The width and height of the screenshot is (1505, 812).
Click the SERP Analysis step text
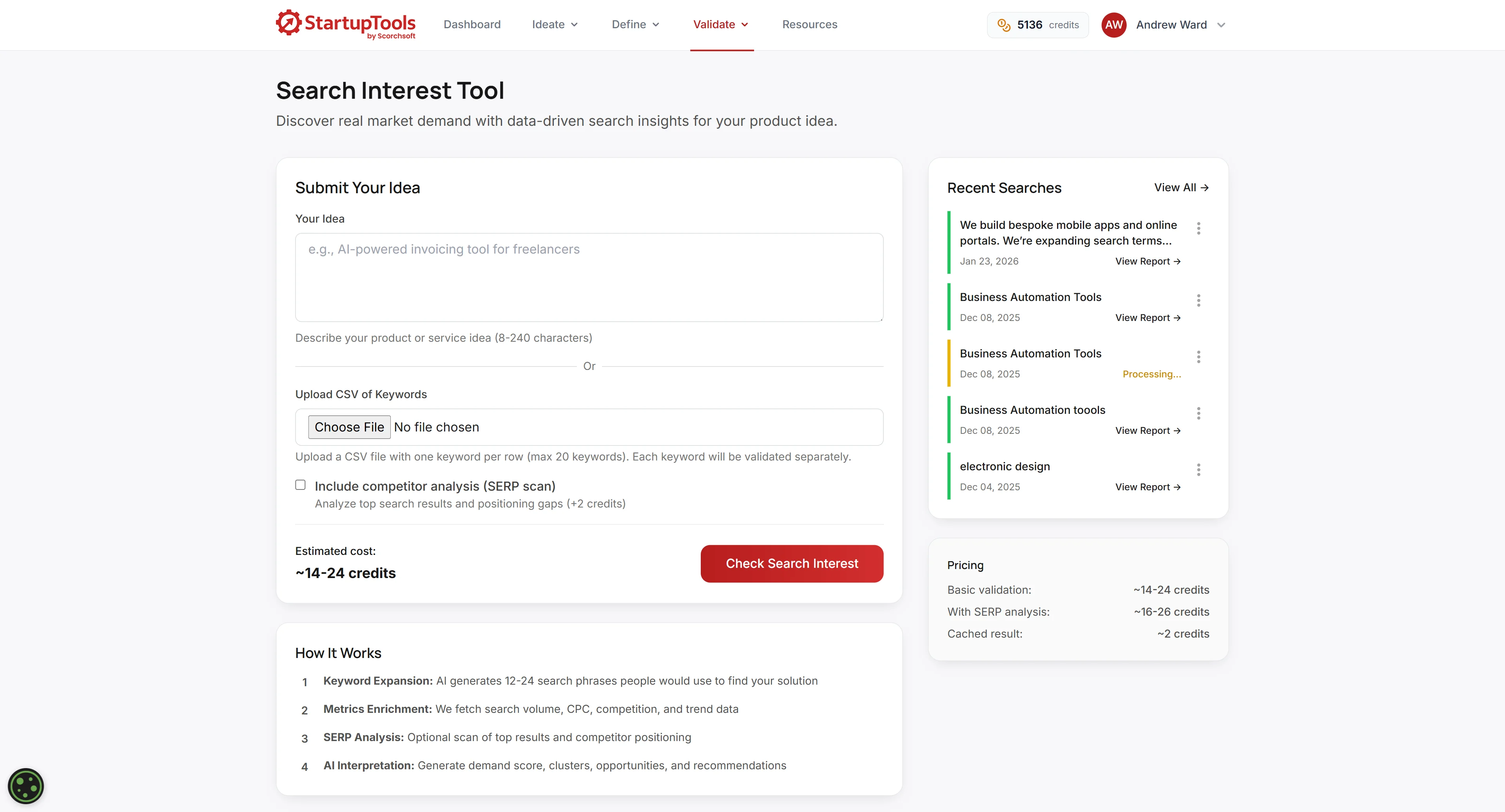click(507, 737)
